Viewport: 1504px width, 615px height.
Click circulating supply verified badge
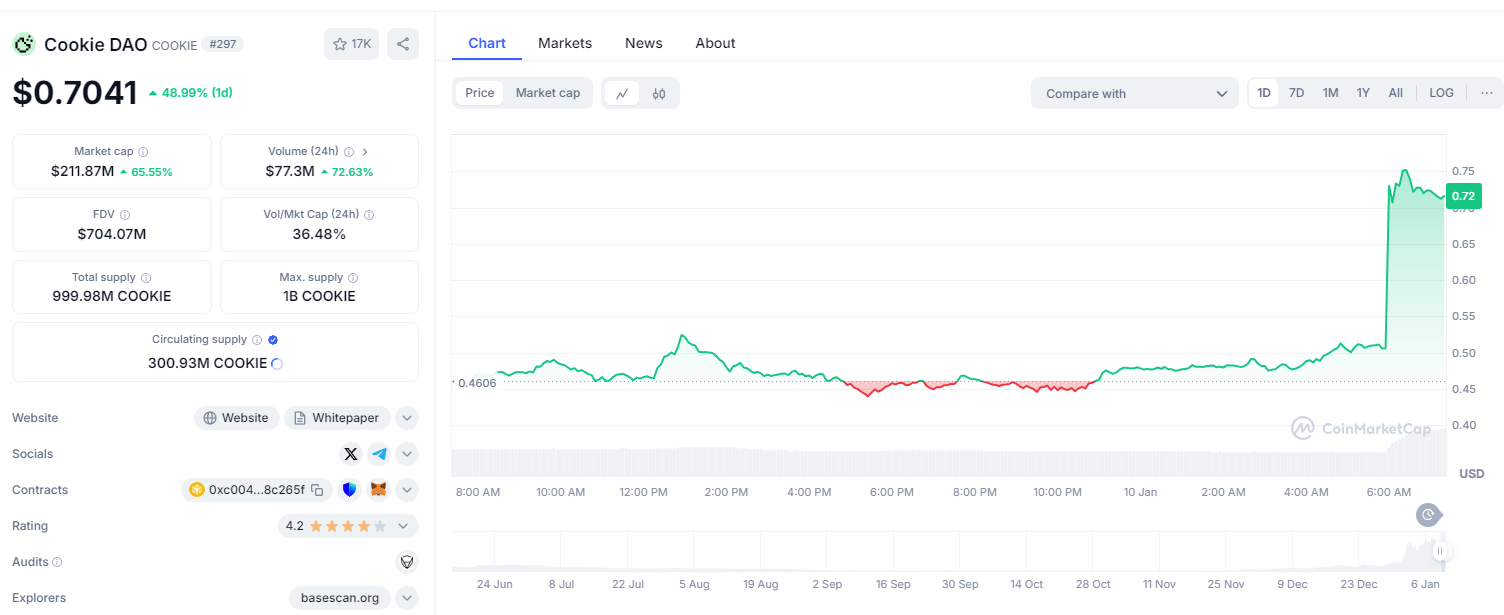(x=273, y=340)
